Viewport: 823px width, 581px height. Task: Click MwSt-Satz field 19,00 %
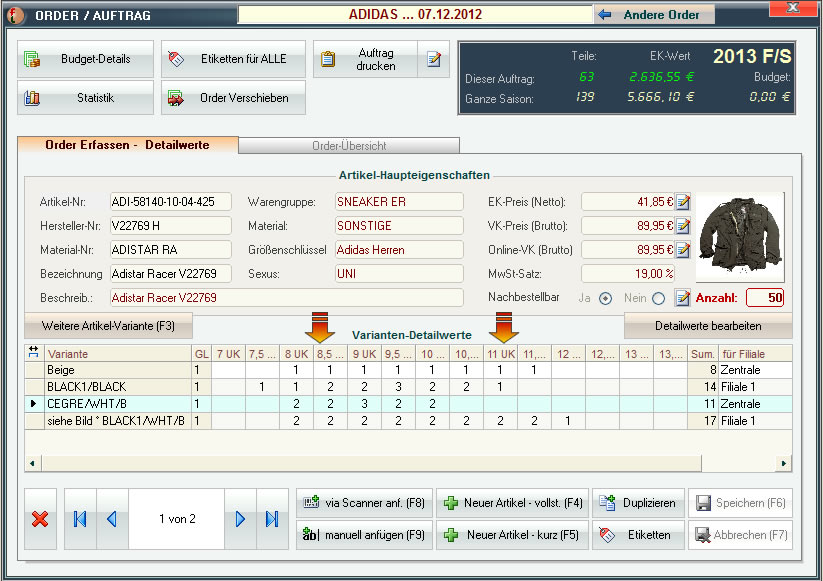coord(628,273)
